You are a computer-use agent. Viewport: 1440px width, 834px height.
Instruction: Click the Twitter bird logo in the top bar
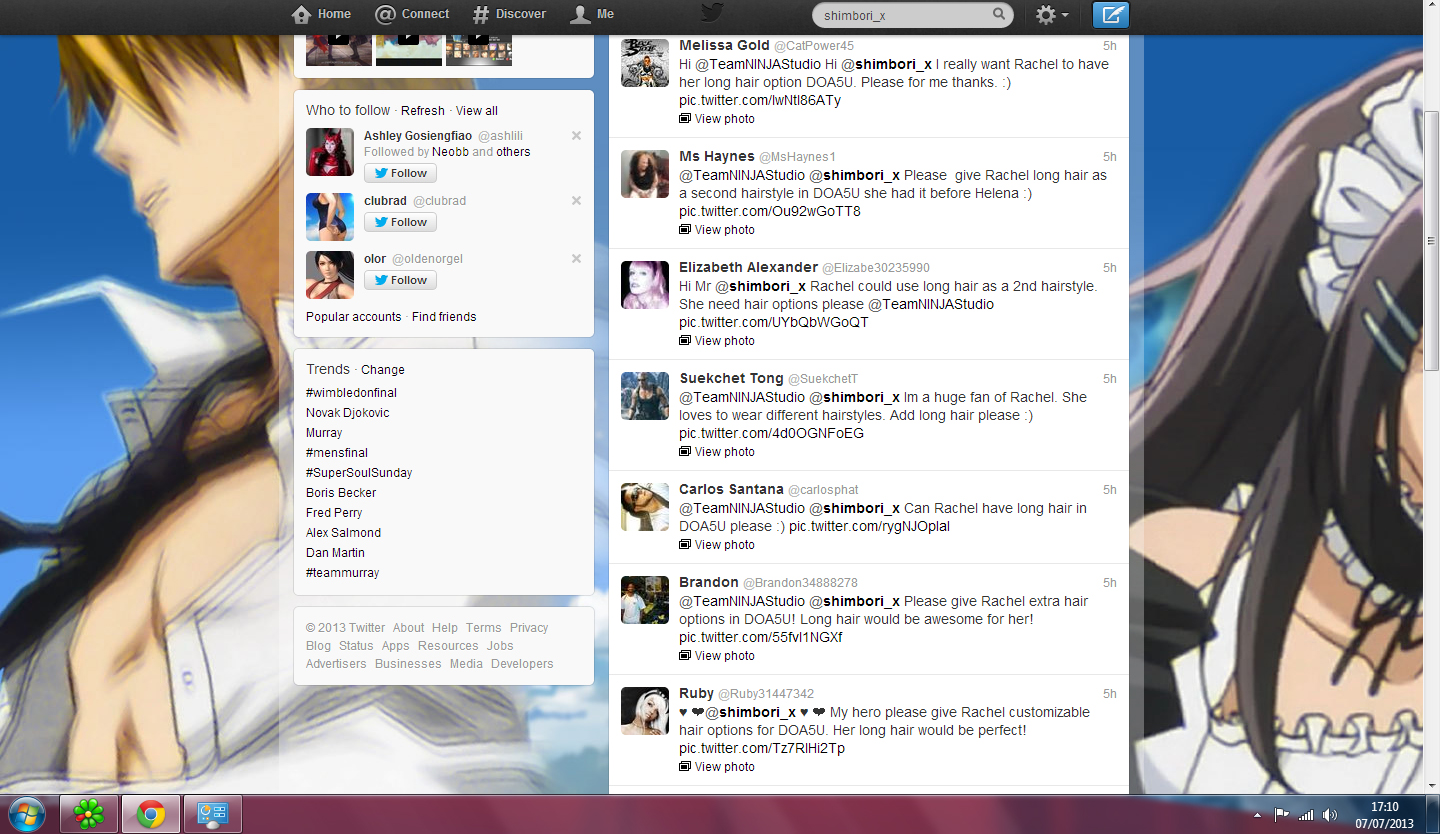(712, 13)
